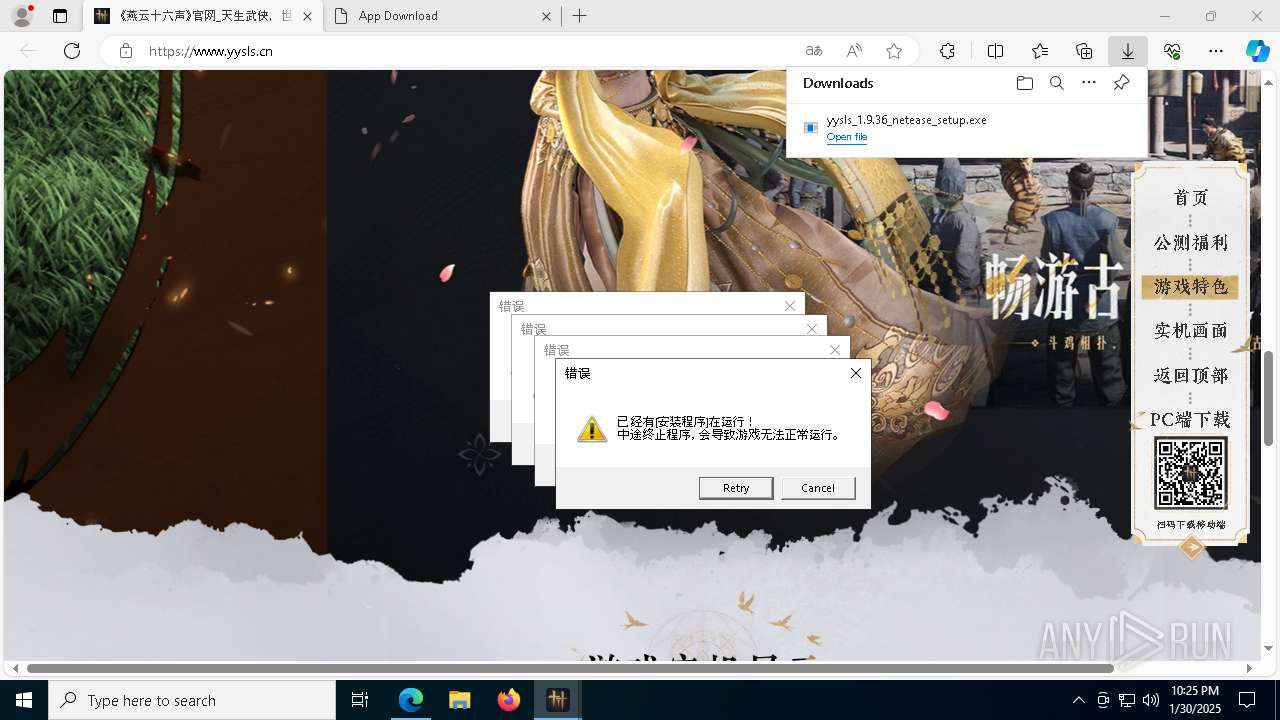1280x720 pixels.
Task: Search downloads in the Downloads panel
Action: tap(1056, 83)
